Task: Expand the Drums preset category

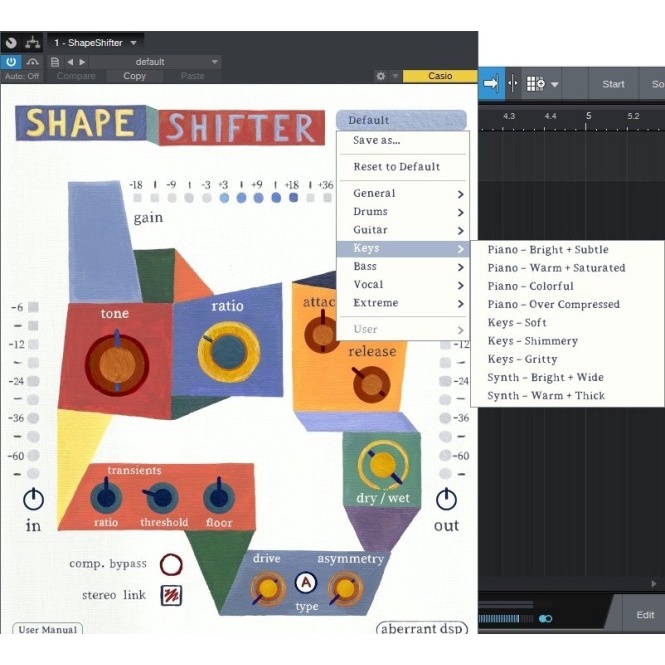Action: [403, 212]
